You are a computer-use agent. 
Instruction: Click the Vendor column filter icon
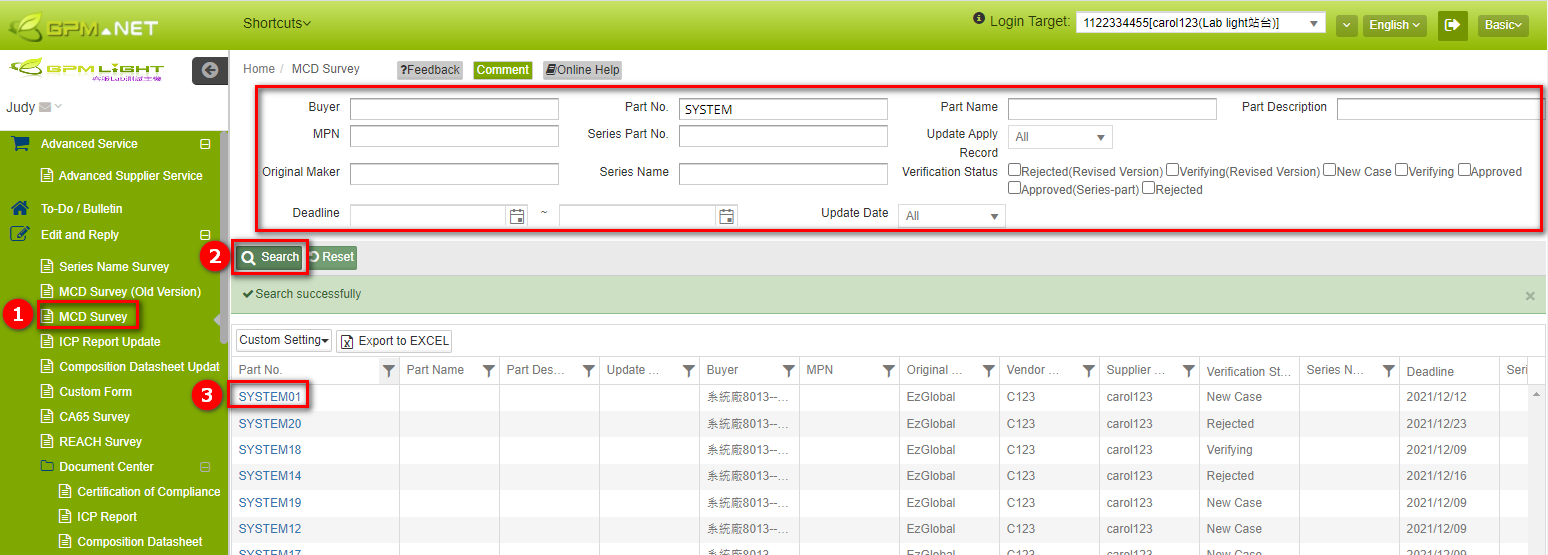click(x=1088, y=371)
